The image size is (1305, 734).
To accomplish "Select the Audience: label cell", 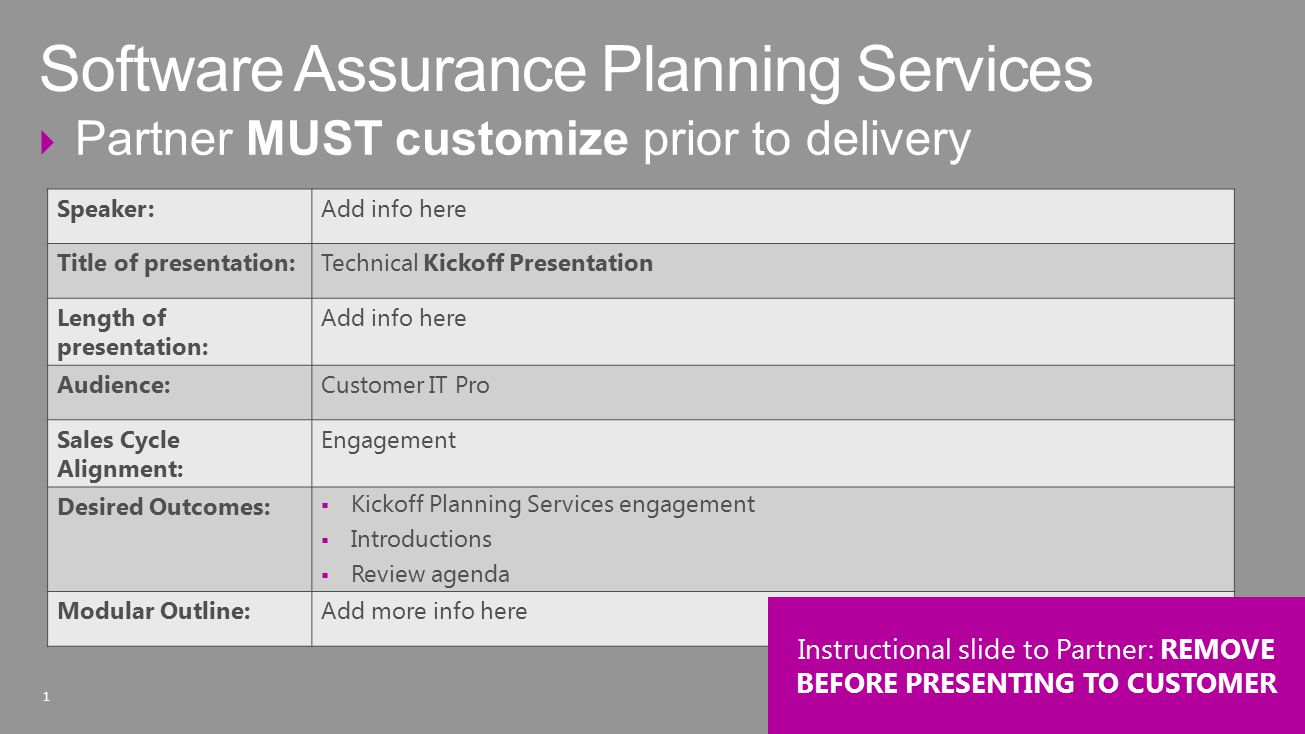I will point(180,392).
